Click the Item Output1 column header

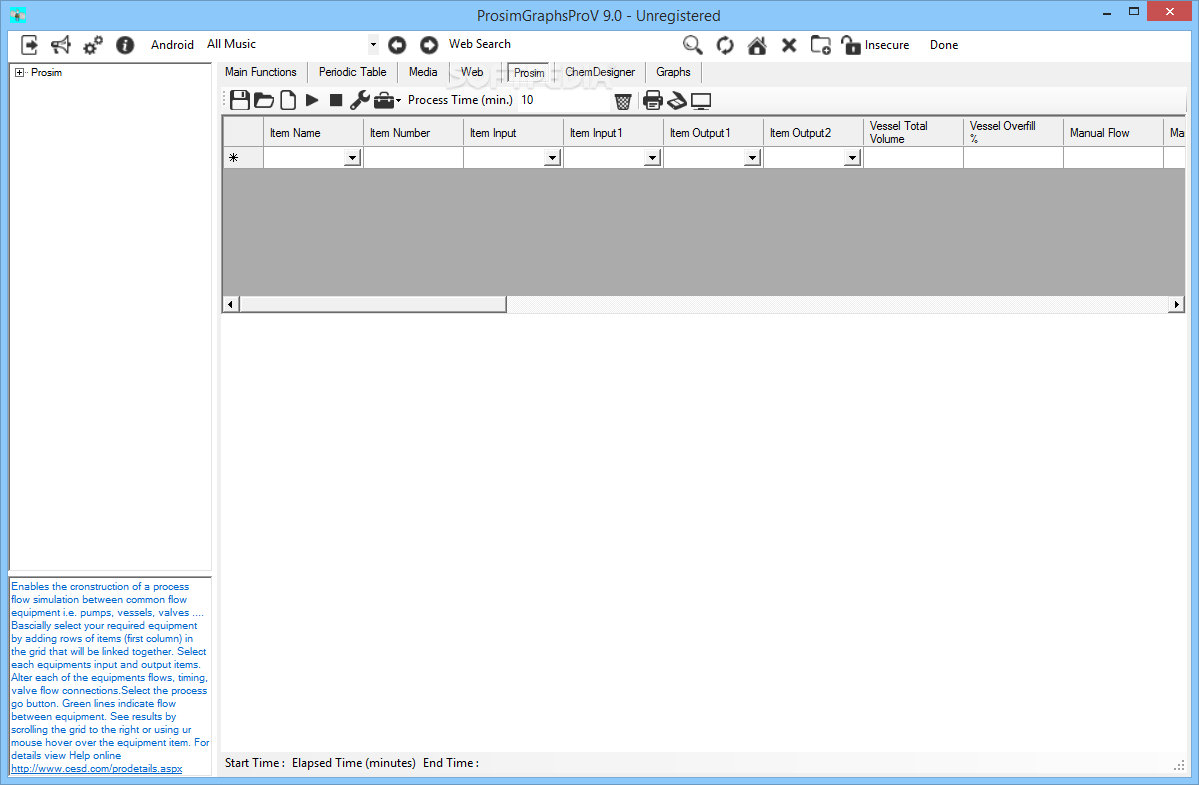tap(713, 133)
